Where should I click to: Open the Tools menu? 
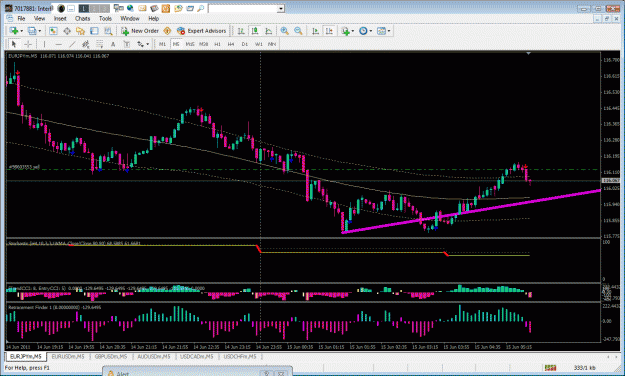click(x=105, y=18)
